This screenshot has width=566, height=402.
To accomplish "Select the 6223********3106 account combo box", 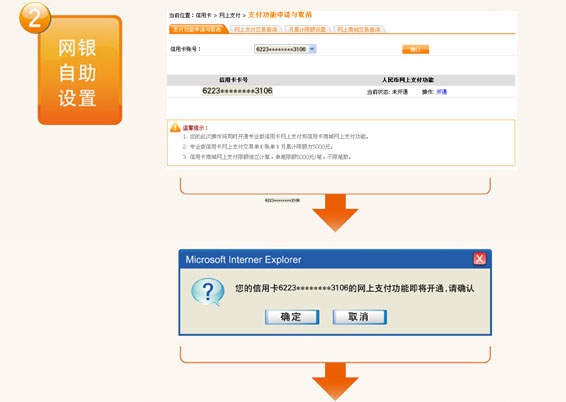I will pos(285,49).
